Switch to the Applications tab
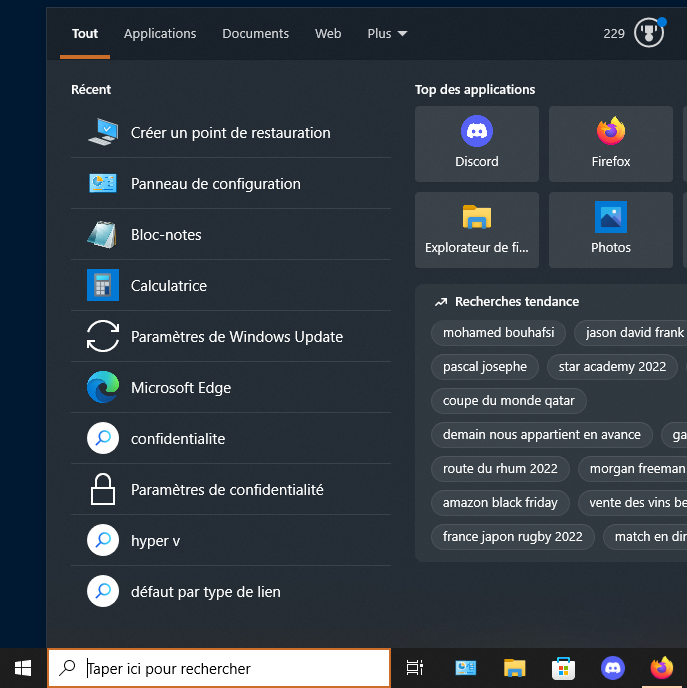 tap(160, 34)
